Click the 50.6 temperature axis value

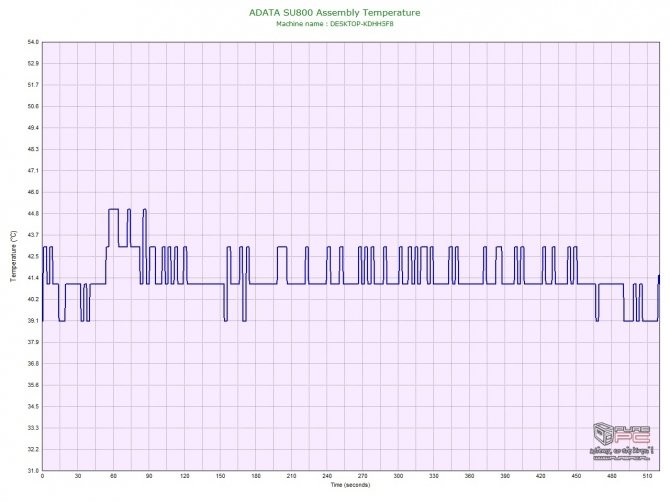33,106
